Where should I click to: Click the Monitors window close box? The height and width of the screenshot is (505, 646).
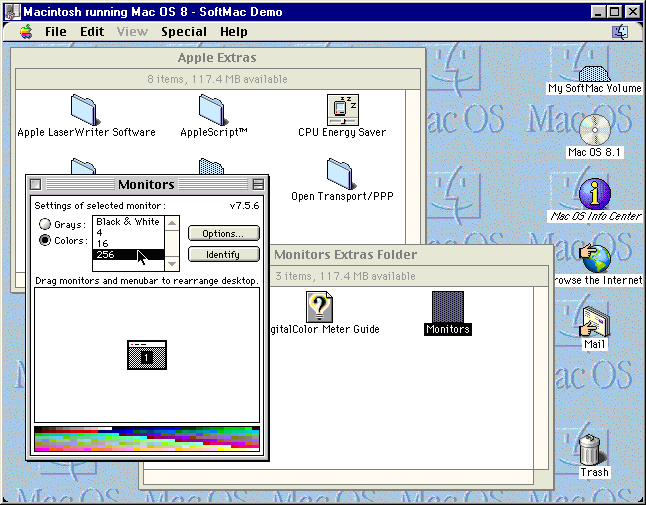(35, 184)
